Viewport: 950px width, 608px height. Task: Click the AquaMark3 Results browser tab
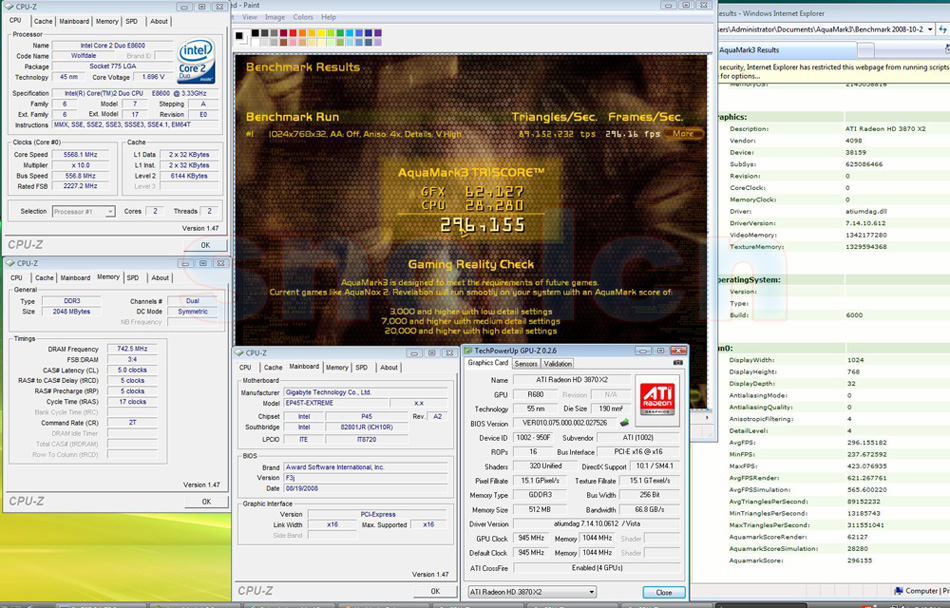786,50
